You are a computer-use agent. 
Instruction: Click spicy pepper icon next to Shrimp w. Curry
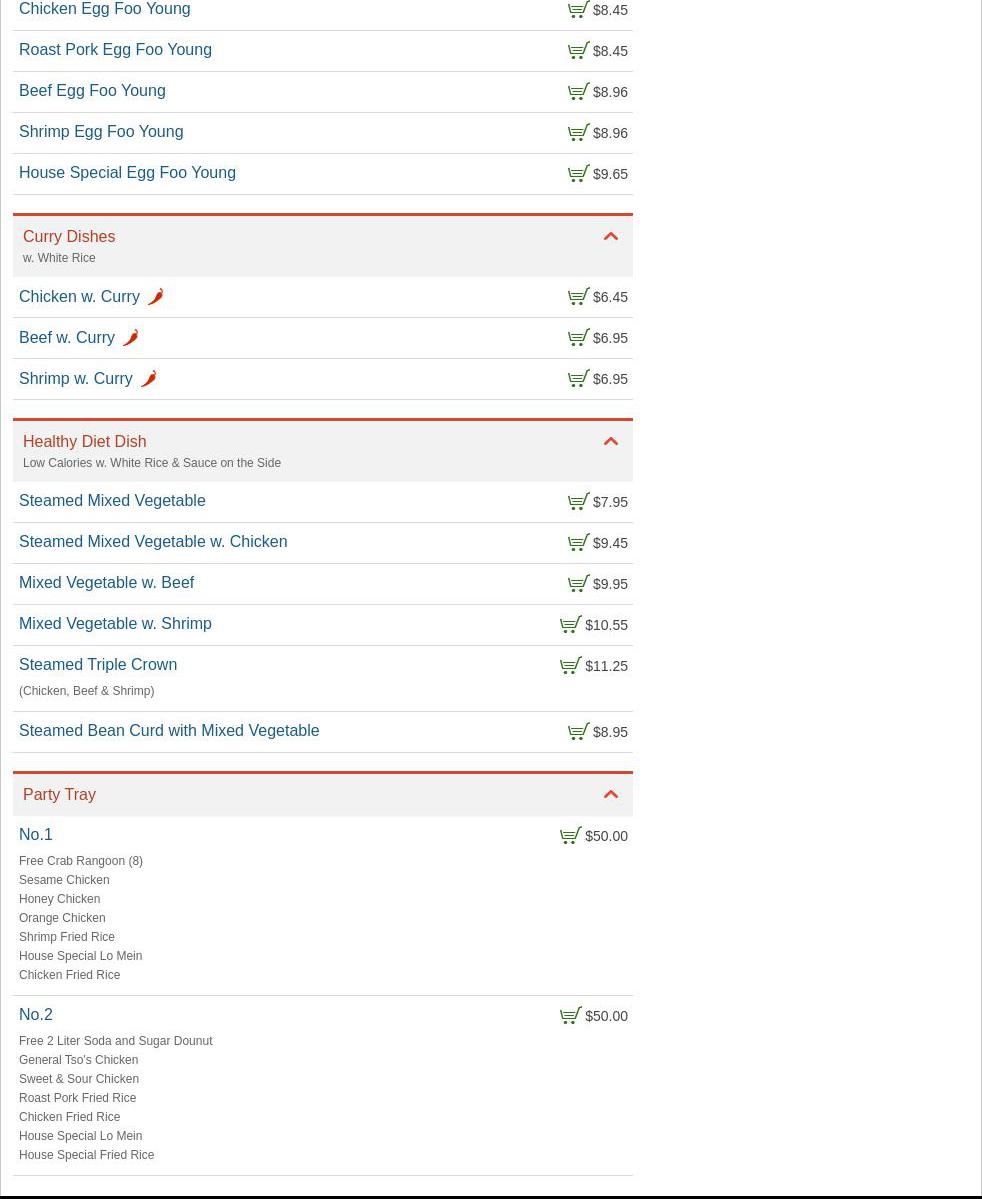148,379
